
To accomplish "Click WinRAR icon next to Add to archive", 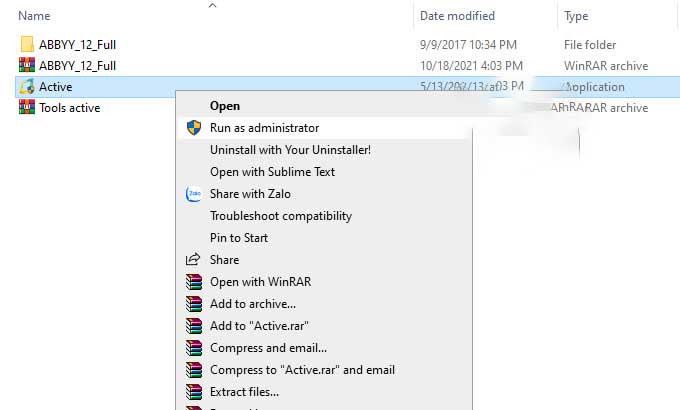I will click(x=194, y=304).
